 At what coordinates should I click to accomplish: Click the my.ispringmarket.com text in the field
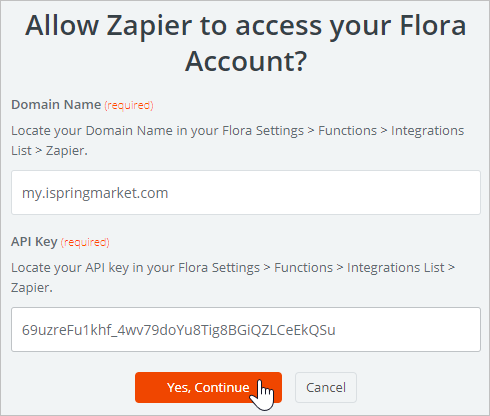[x=95, y=193]
